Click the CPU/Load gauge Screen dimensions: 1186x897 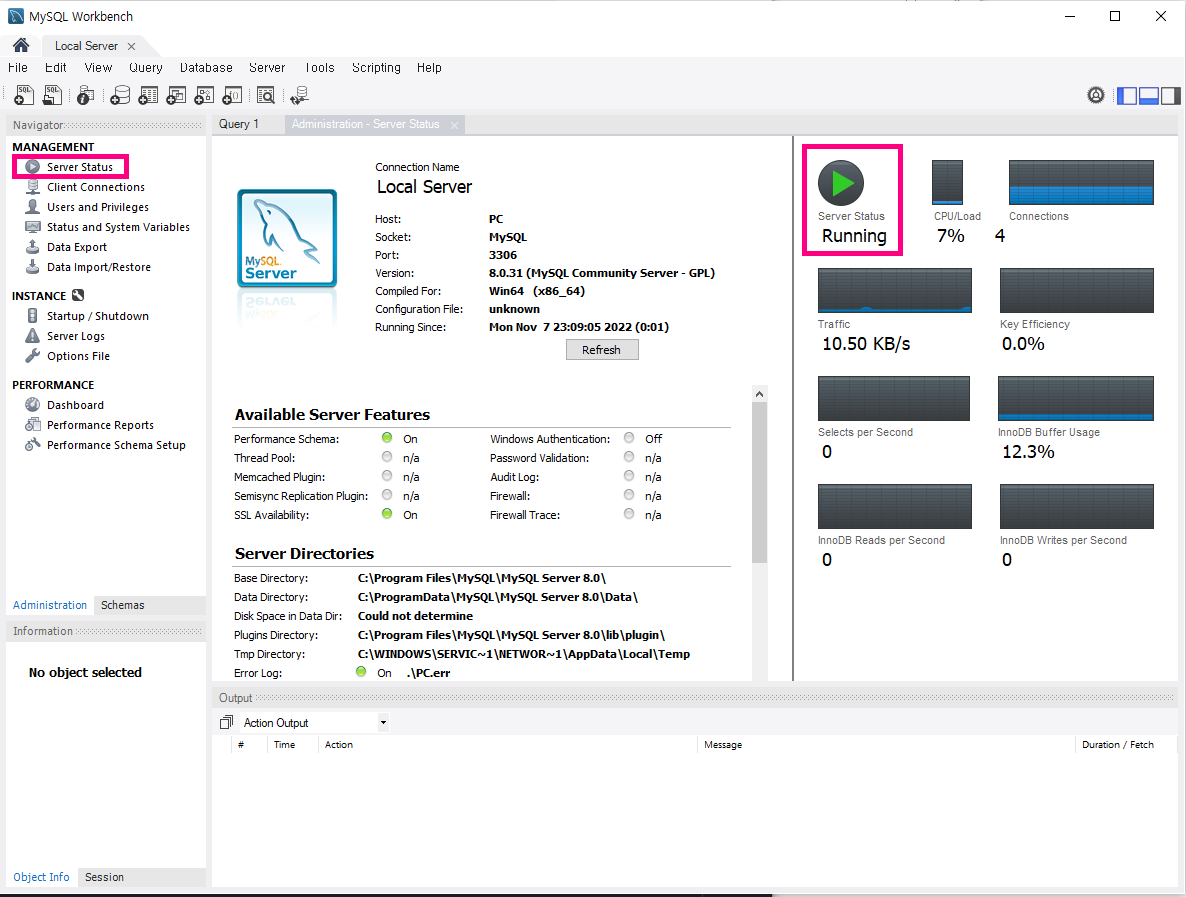click(x=947, y=182)
